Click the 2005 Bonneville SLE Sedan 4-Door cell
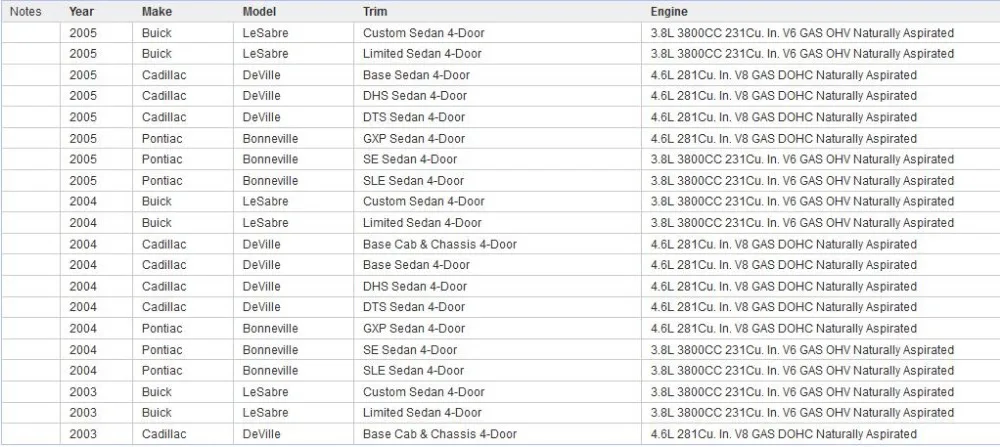This screenshot has height=447, width=1000. (x=497, y=180)
